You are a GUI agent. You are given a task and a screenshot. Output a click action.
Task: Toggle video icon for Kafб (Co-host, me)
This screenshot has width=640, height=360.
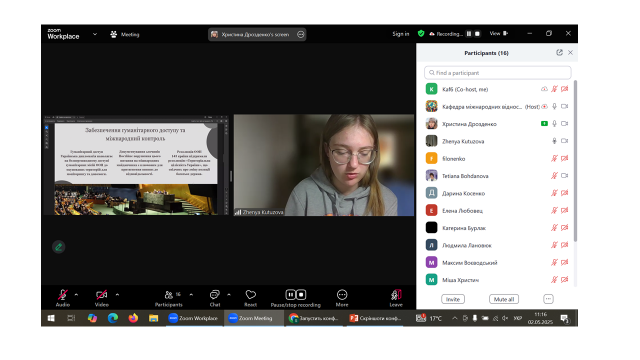564,89
